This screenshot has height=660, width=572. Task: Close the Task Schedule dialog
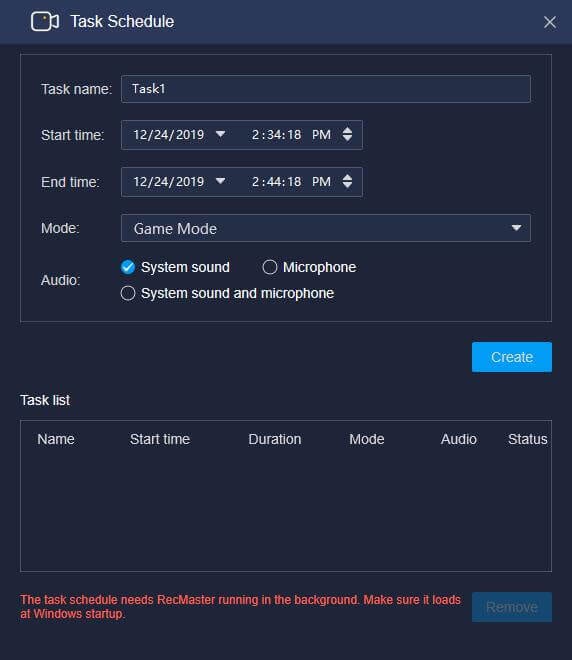click(x=550, y=22)
